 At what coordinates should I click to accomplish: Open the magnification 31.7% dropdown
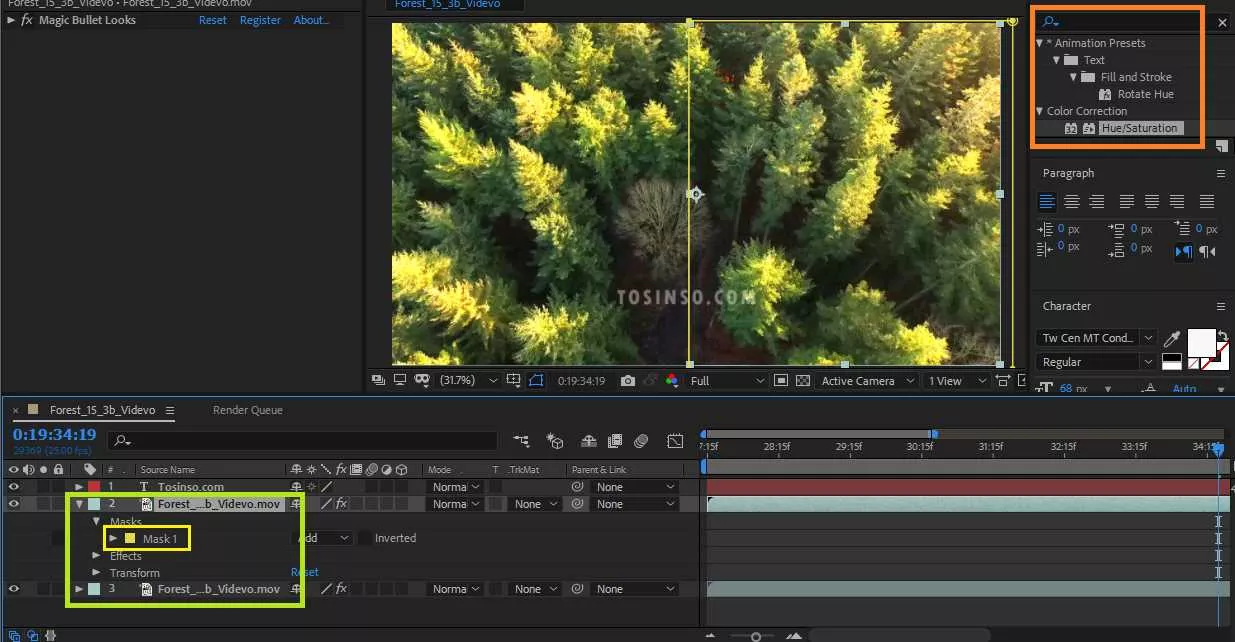pyautogui.click(x=470, y=381)
